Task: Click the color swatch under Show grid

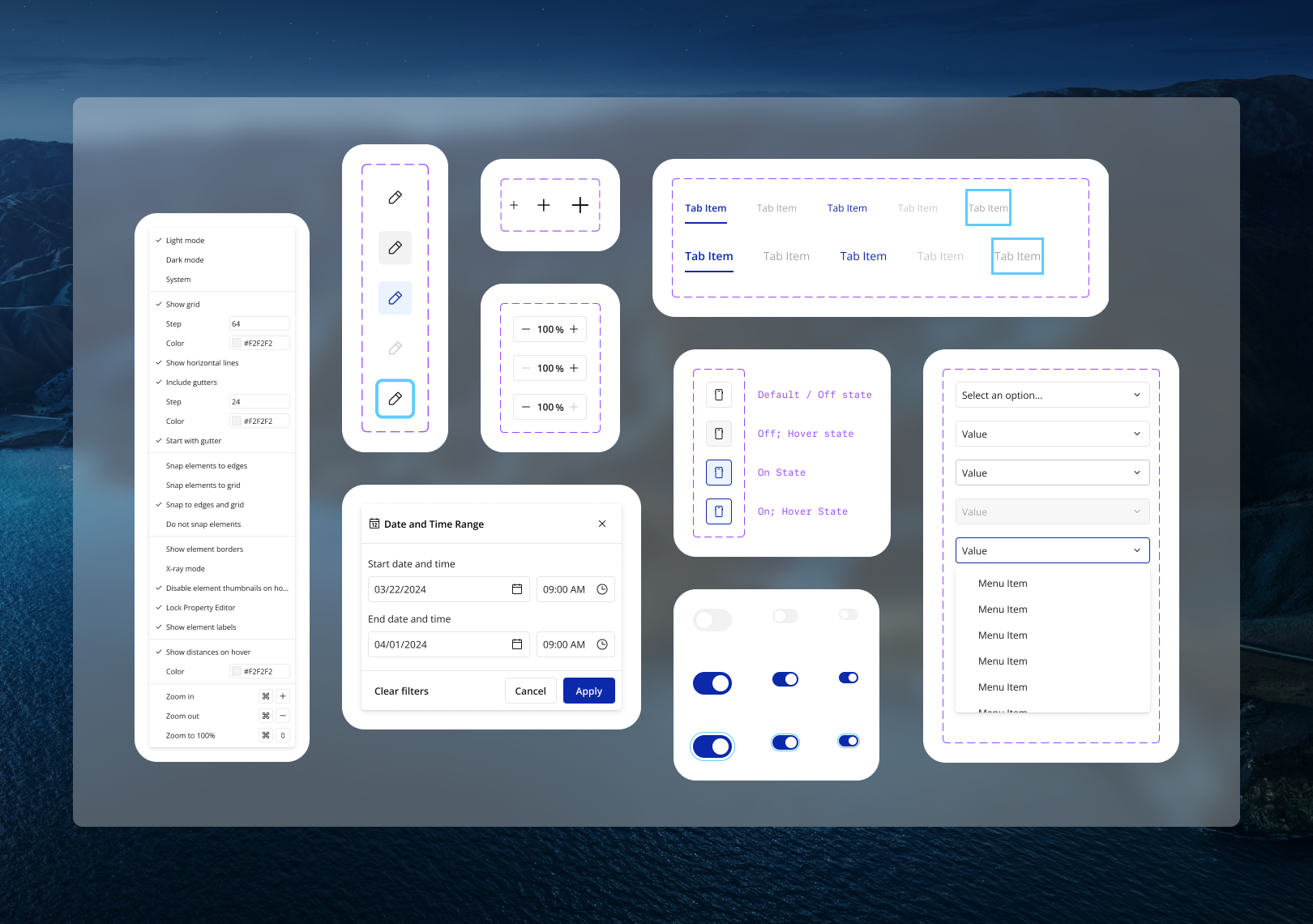Action: coord(237,344)
